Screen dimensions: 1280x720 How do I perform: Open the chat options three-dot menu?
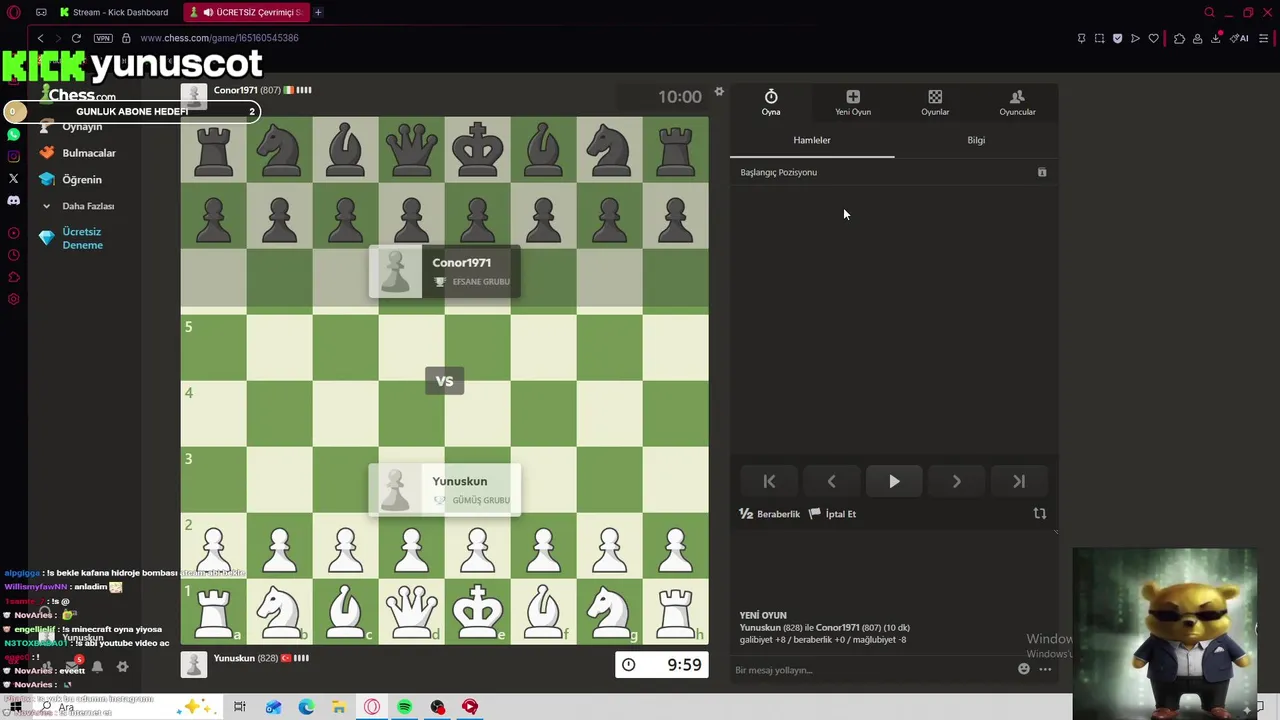click(x=1045, y=669)
